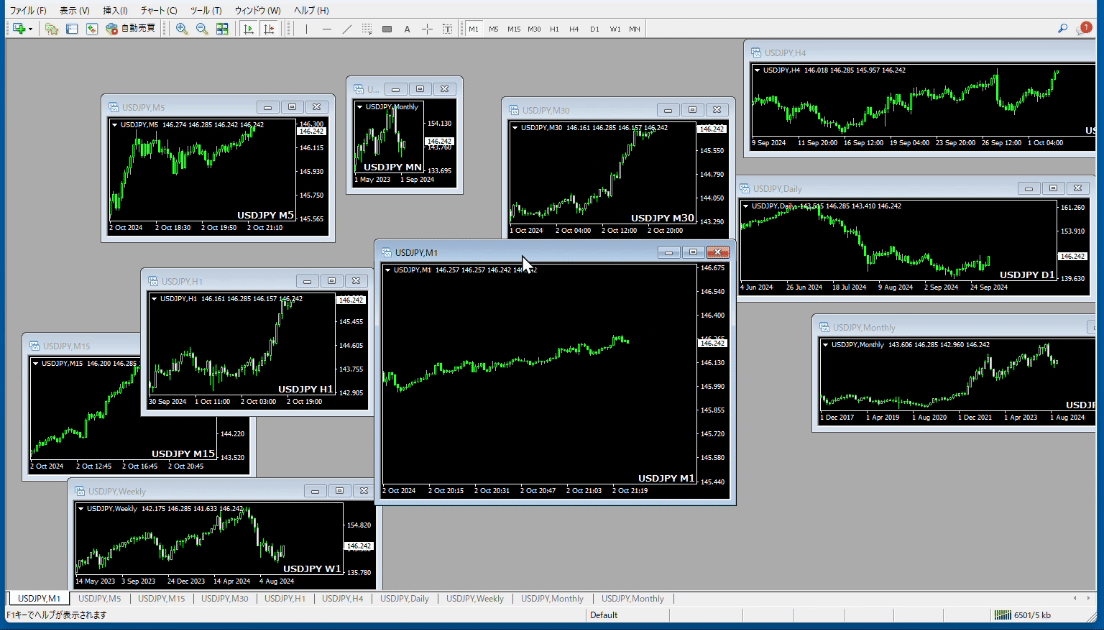Image resolution: width=1104 pixels, height=630 pixels.
Task: Open the 表示 (V) menu
Action: point(74,11)
